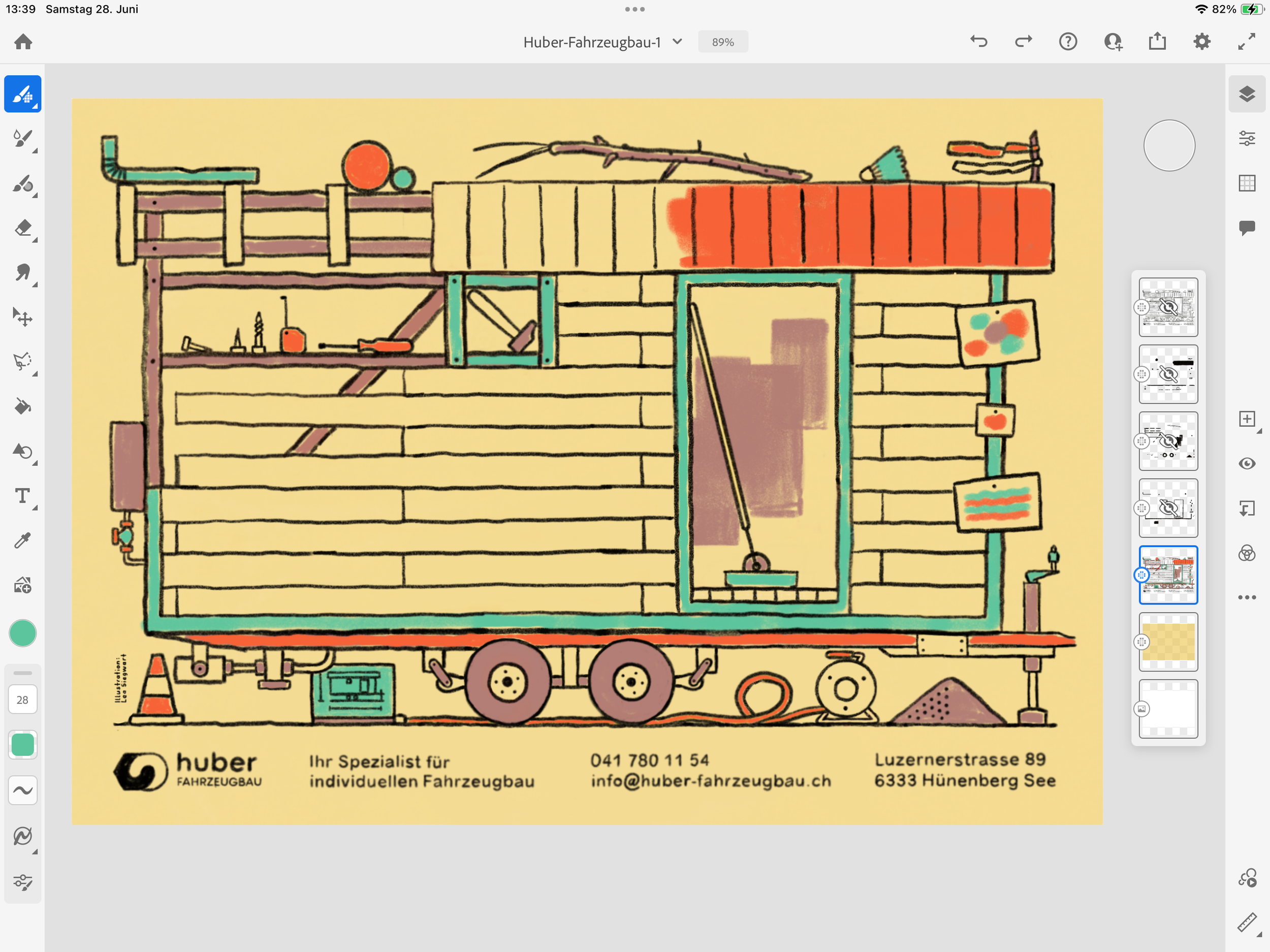Screen dimensions: 1270x952
Task: Tap the Share export button
Action: pyautogui.click(x=1157, y=42)
